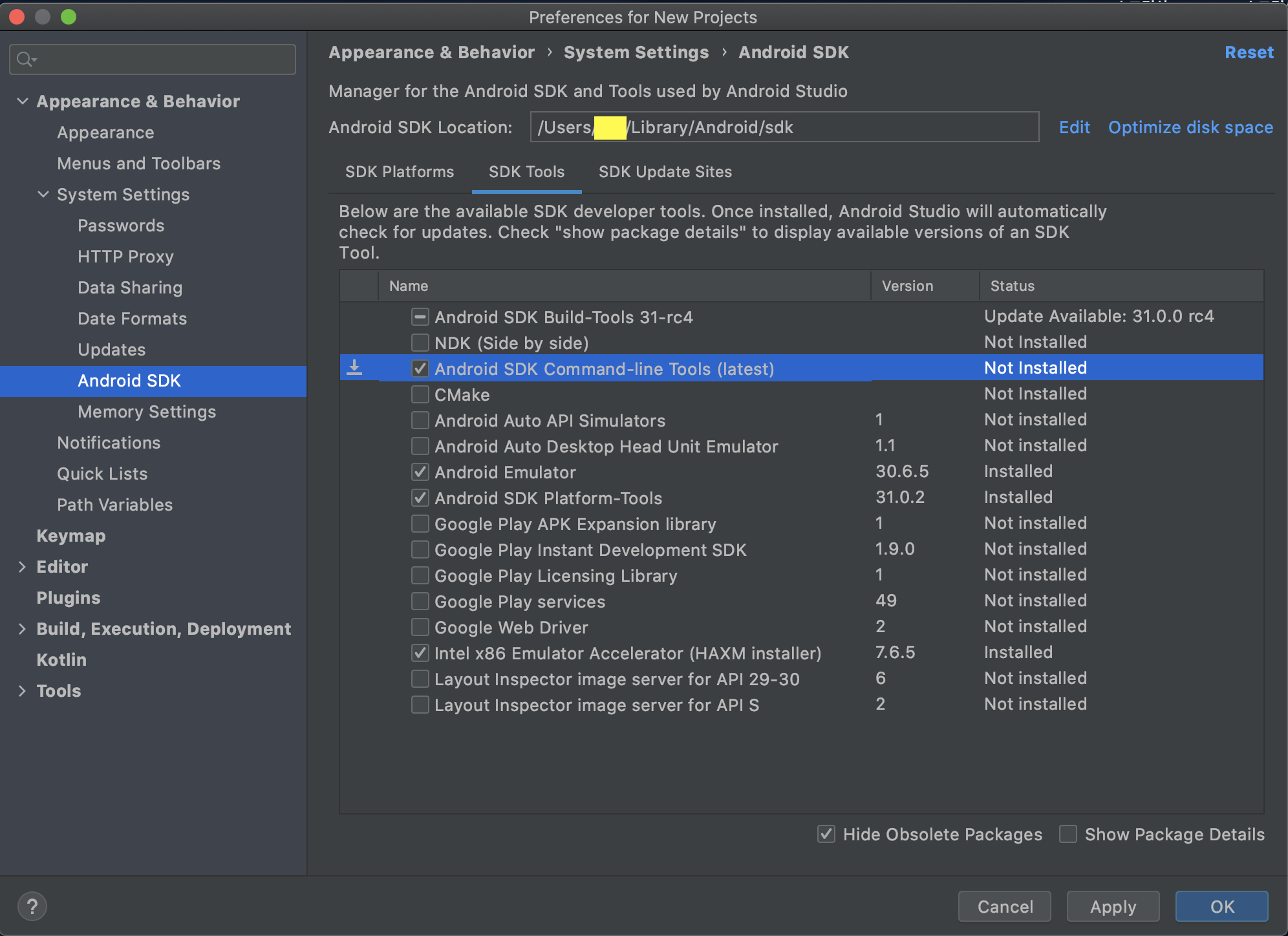
Task: Enable Show Package Details checkbox
Action: click(x=1068, y=834)
